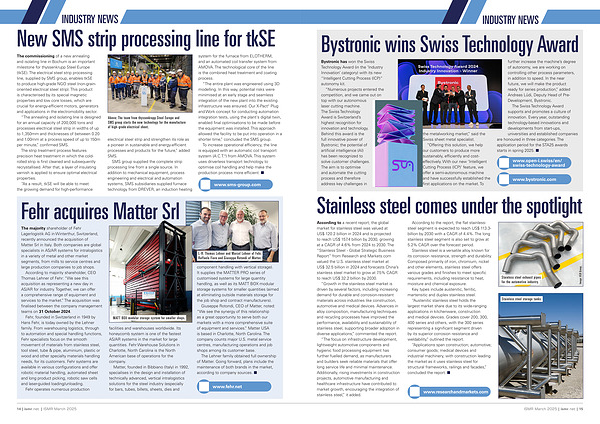Image resolution: width=600 pixels, height=424 pixels.
Task: Click the 'Stainless steel comes under the spotlight' headline
Action: coord(450,207)
